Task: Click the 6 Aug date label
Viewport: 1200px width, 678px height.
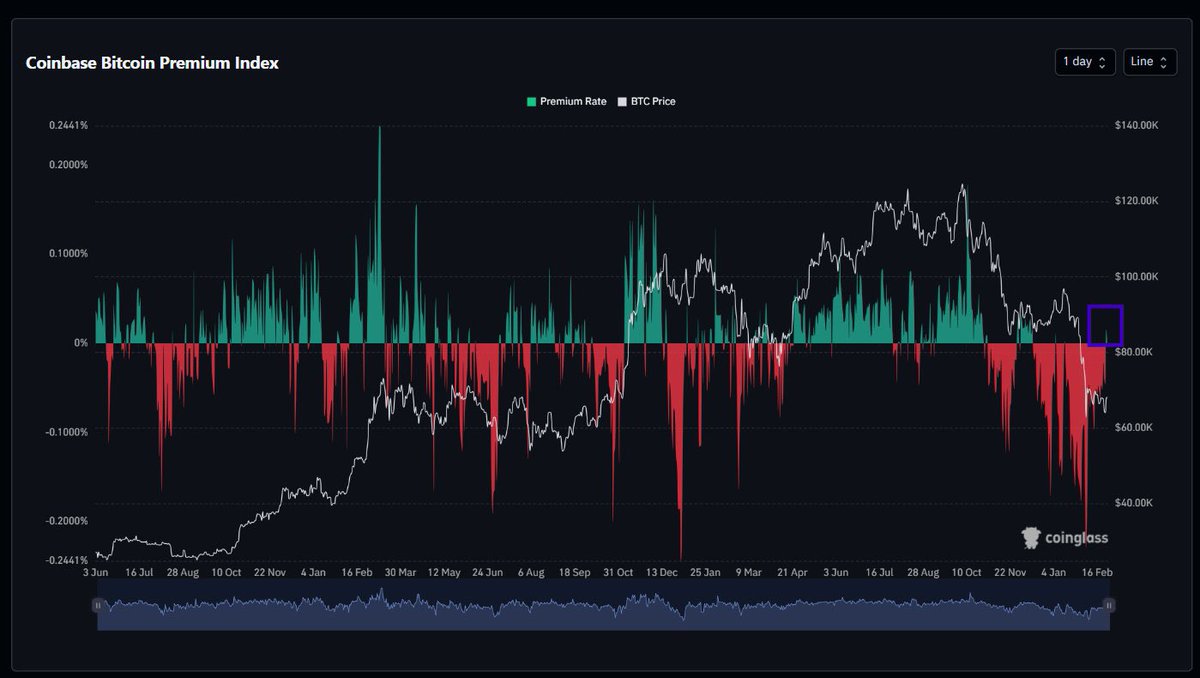Action: point(531,573)
